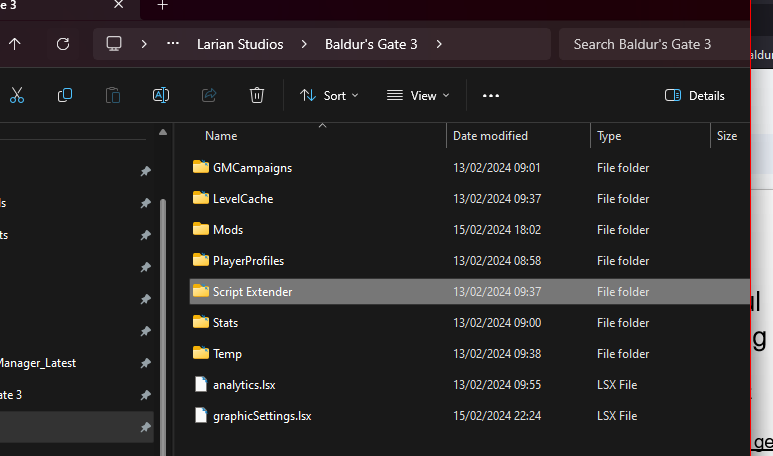The height and width of the screenshot is (456, 773).
Task: Click the Share icon in toolbar
Action: [x=209, y=95]
